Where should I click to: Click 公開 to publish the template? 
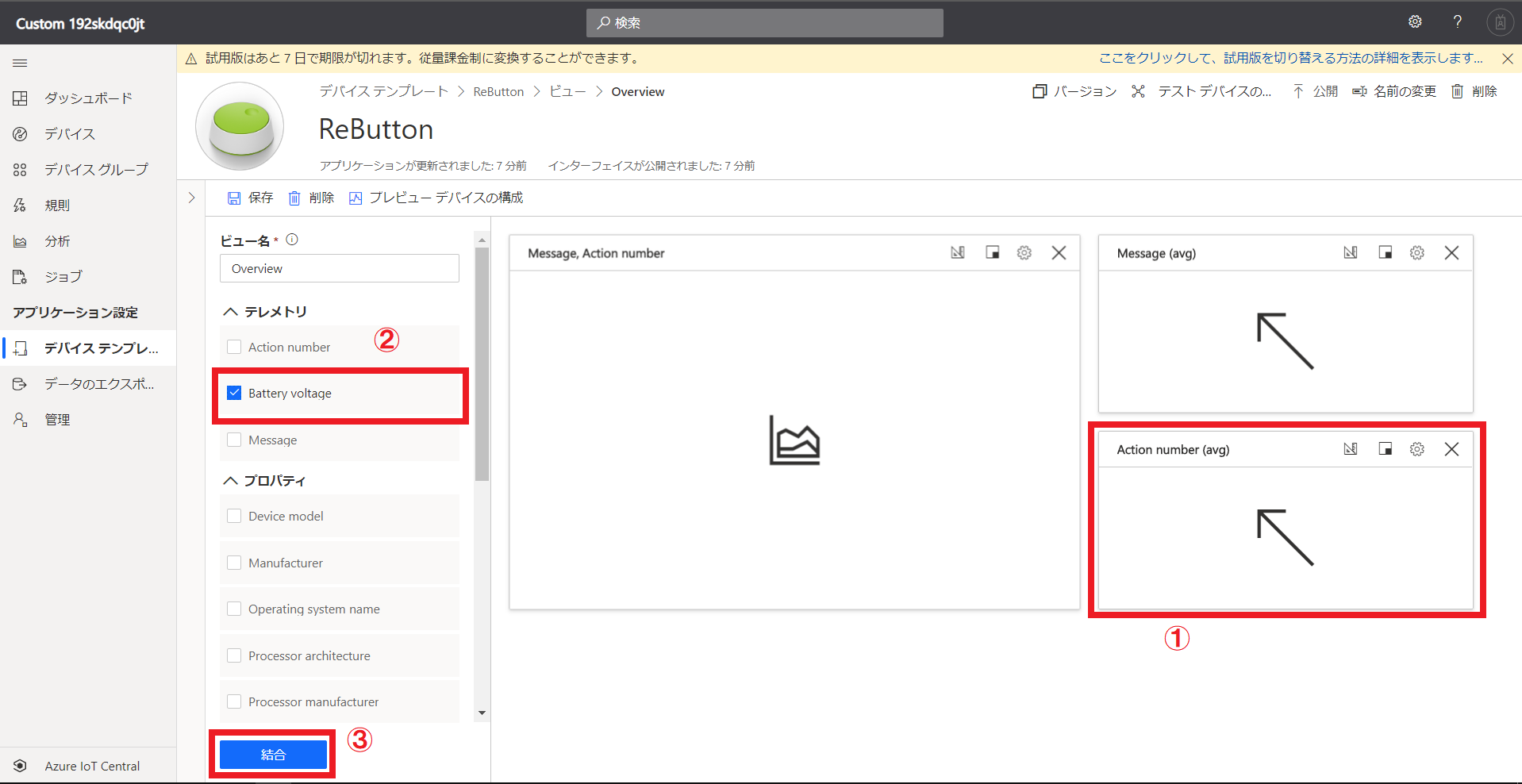[1315, 91]
